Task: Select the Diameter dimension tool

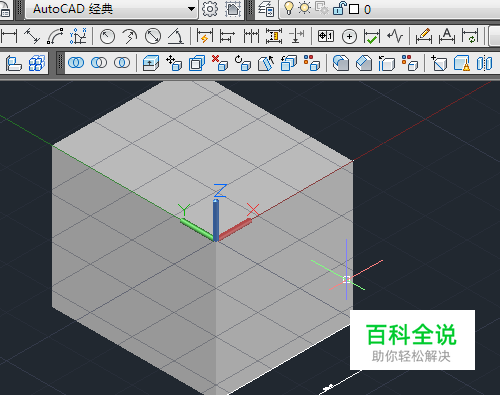Action: pos(153,36)
